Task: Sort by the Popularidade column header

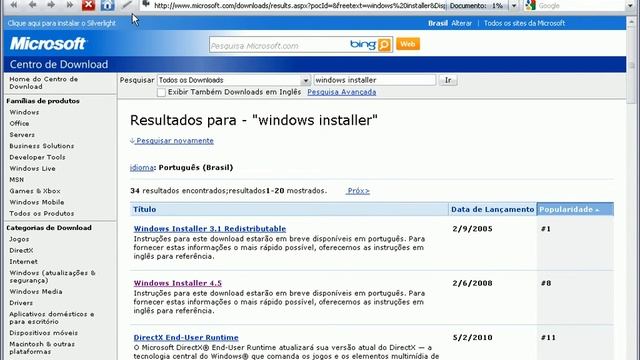Action: click(x=575, y=209)
